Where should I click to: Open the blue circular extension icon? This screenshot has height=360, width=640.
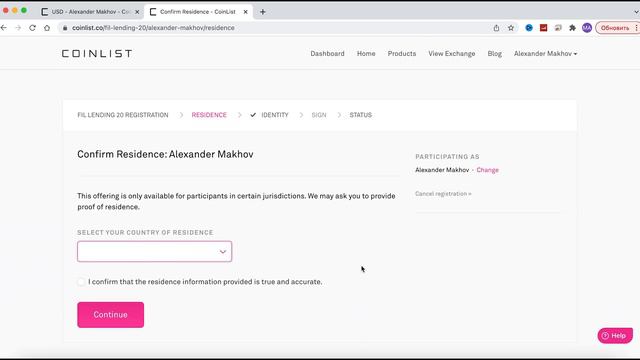529,28
